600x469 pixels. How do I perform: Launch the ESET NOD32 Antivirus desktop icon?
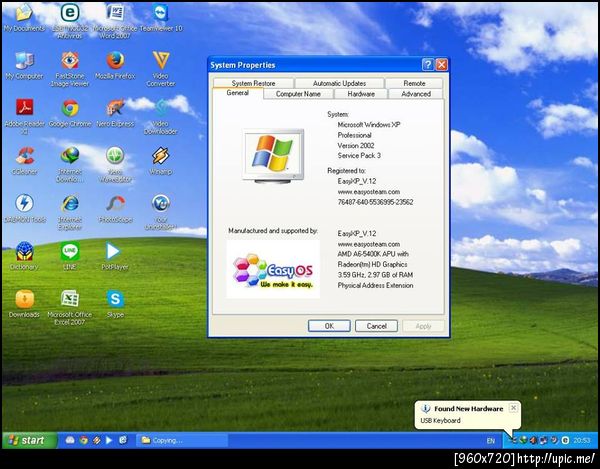70,20
